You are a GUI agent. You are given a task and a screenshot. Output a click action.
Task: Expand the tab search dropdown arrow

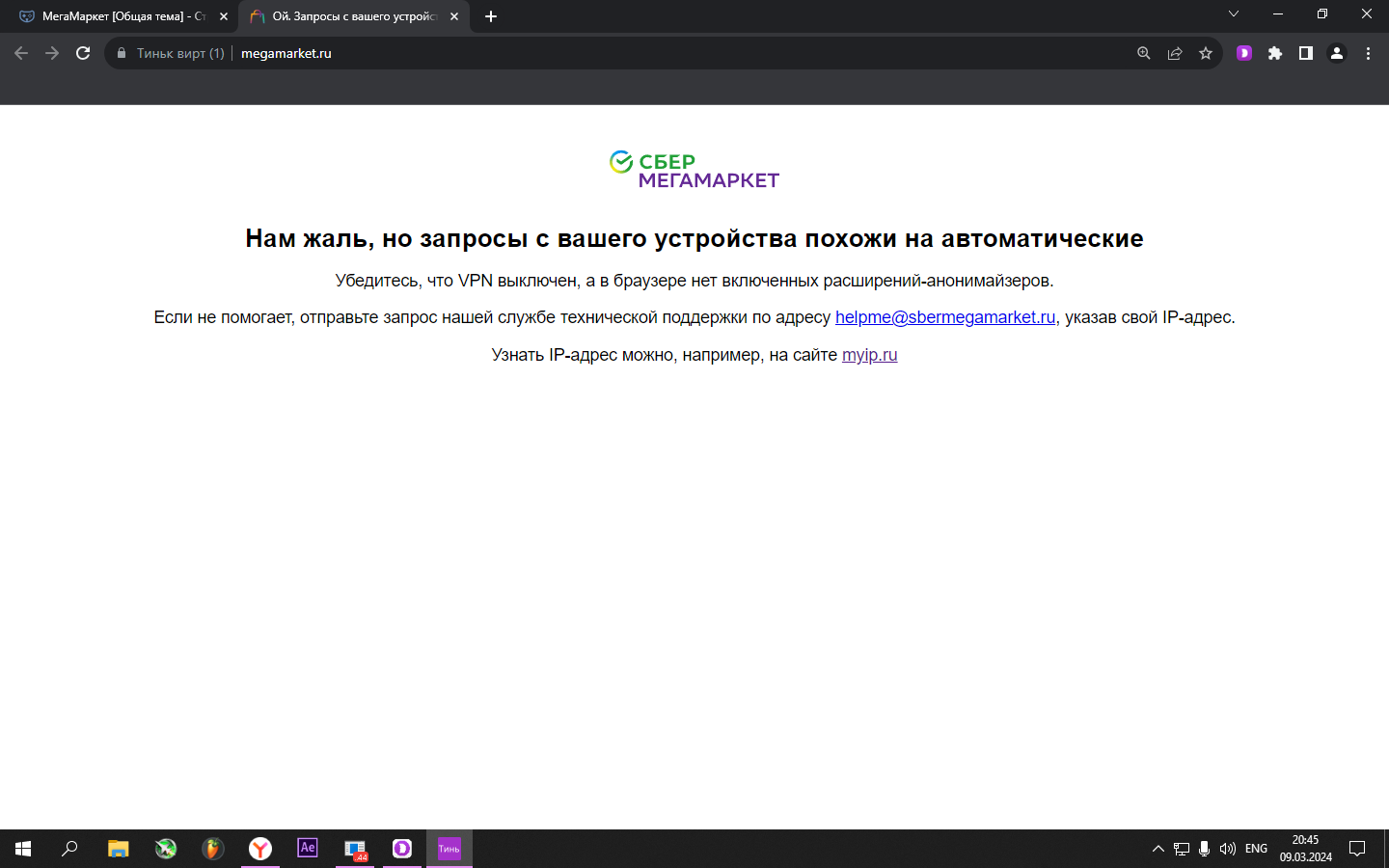point(1234,14)
